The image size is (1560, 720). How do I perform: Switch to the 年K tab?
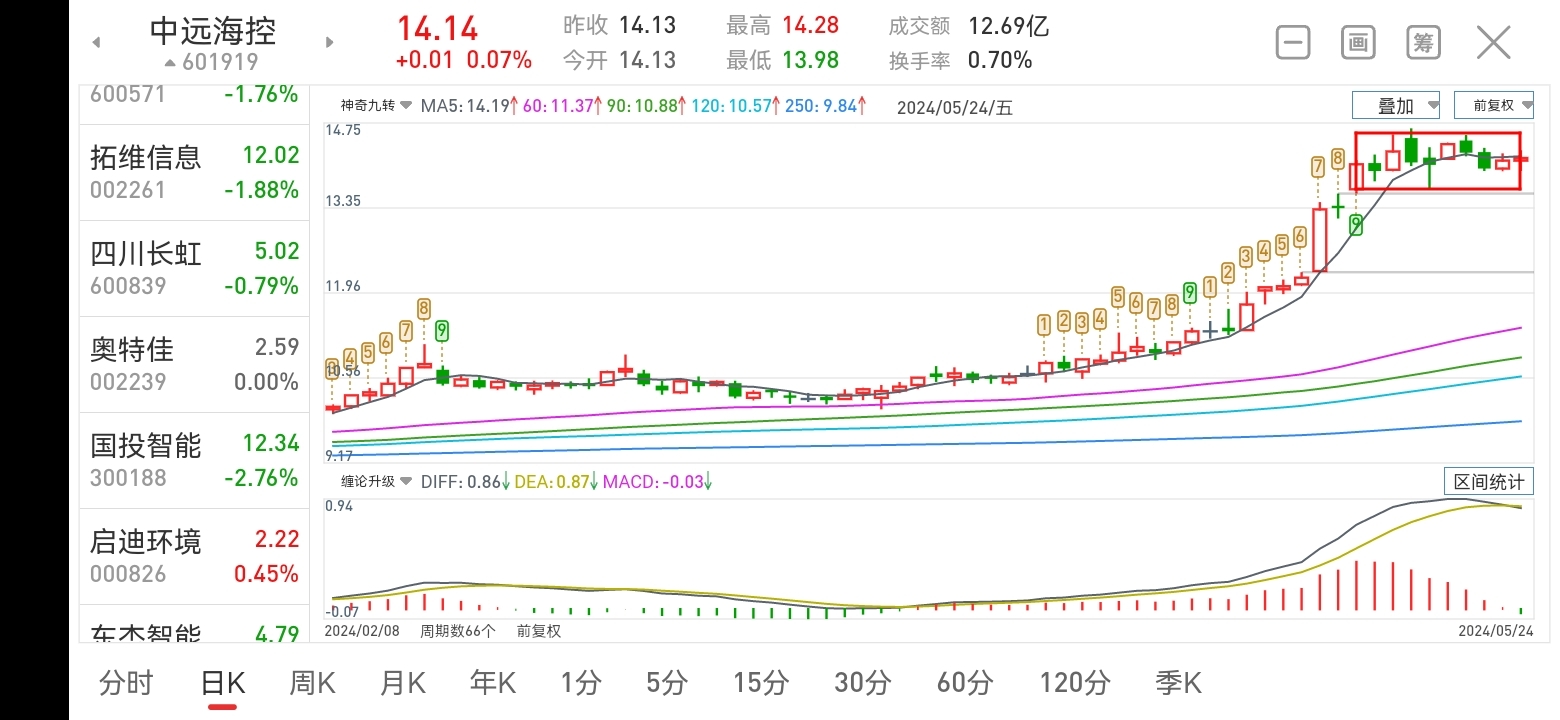pyautogui.click(x=493, y=683)
